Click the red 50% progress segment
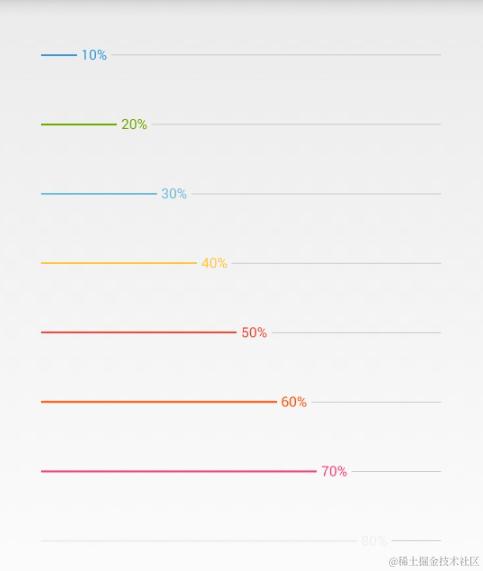The width and height of the screenshot is (483, 571). [x=139, y=332]
